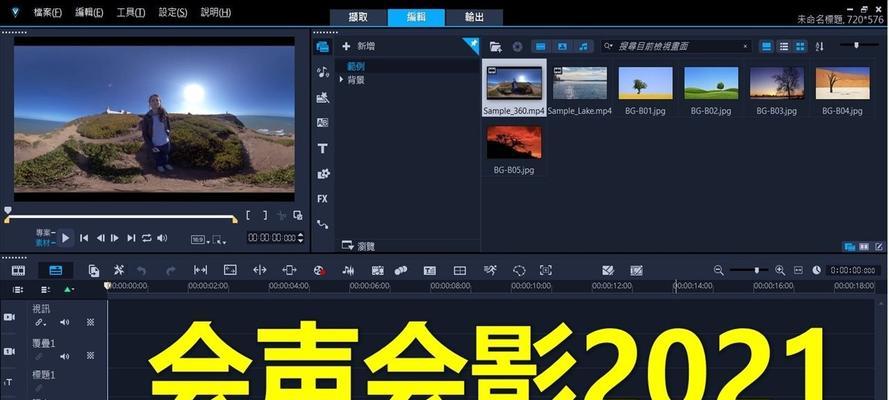Toggle ripple editing on 視訊 track

point(39,322)
